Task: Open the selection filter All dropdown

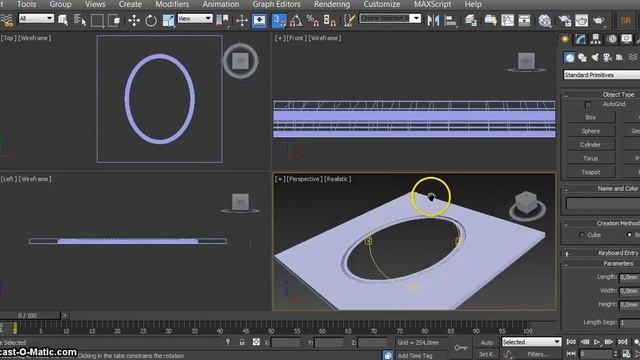Action: tap(36, 18)
